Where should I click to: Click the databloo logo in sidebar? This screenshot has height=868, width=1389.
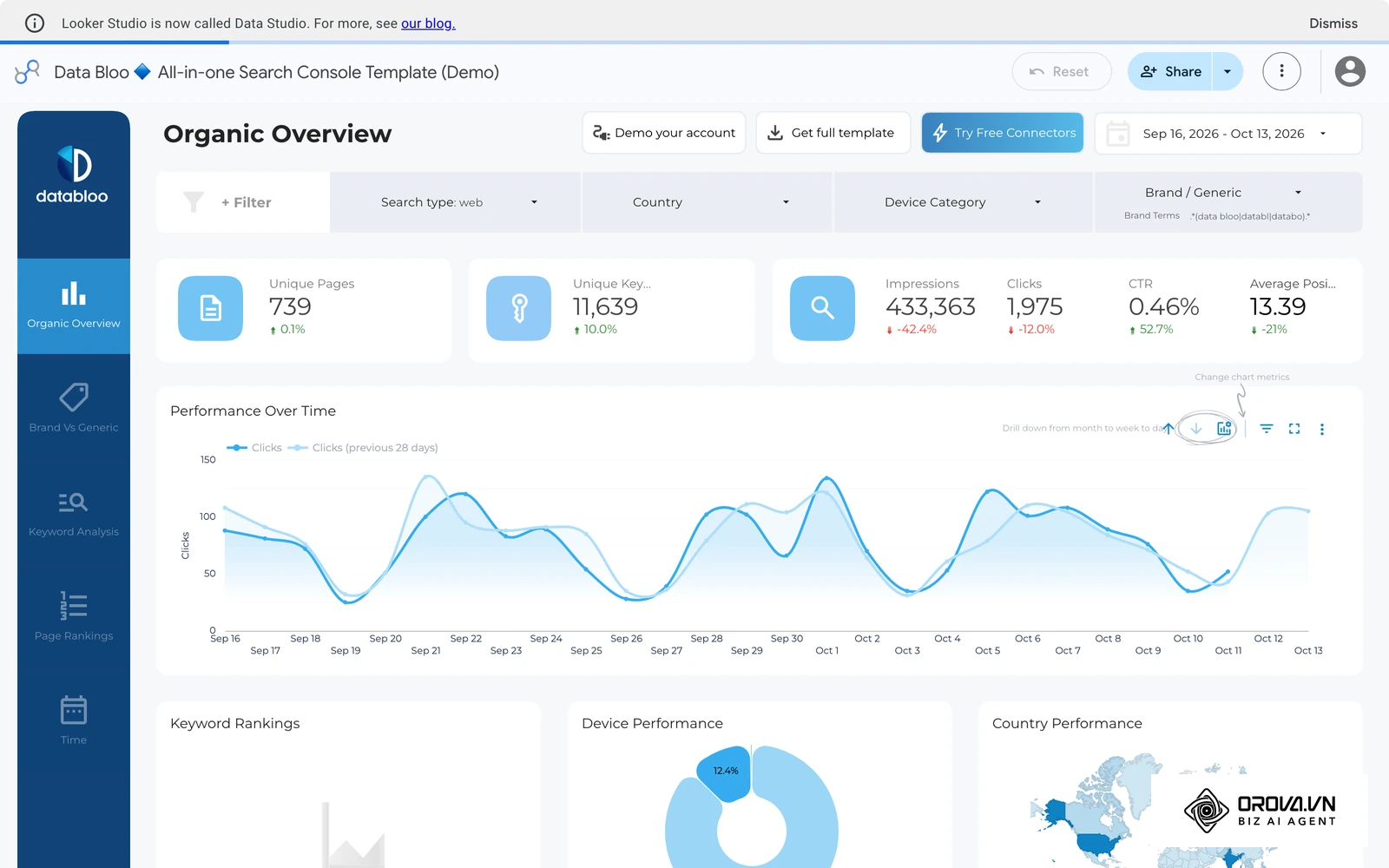73,175
